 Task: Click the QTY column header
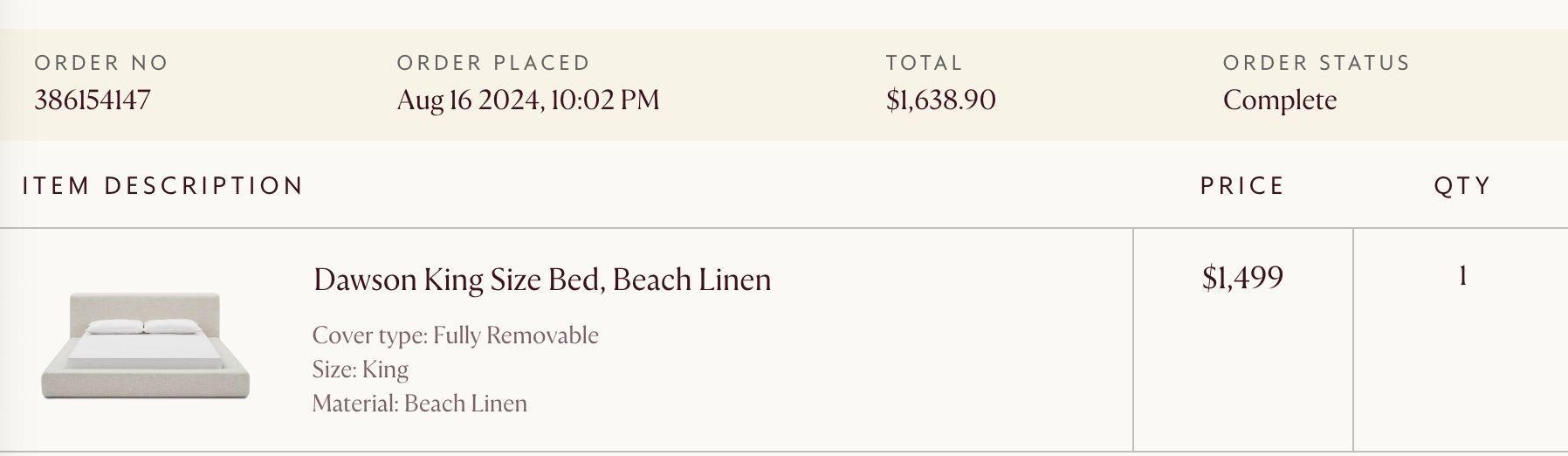pyautogui.click(x=1461, y=186)
